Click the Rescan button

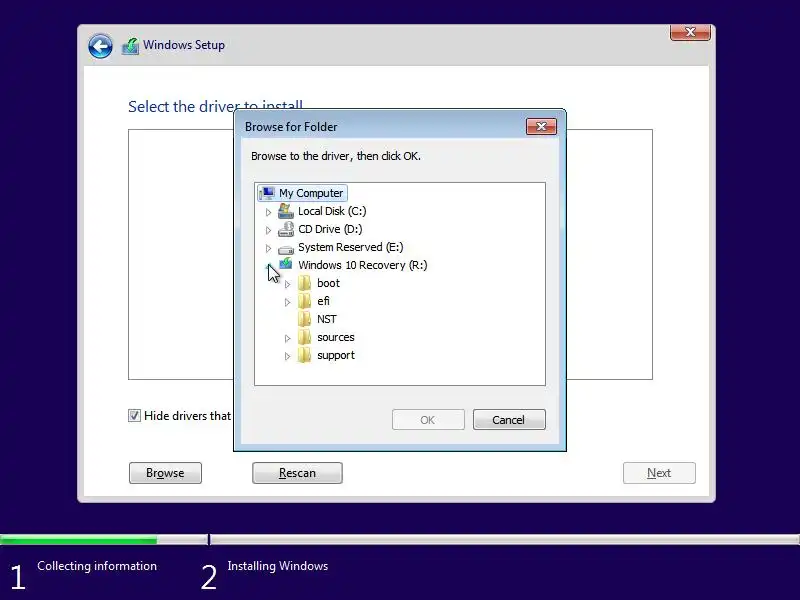point(297,473)
